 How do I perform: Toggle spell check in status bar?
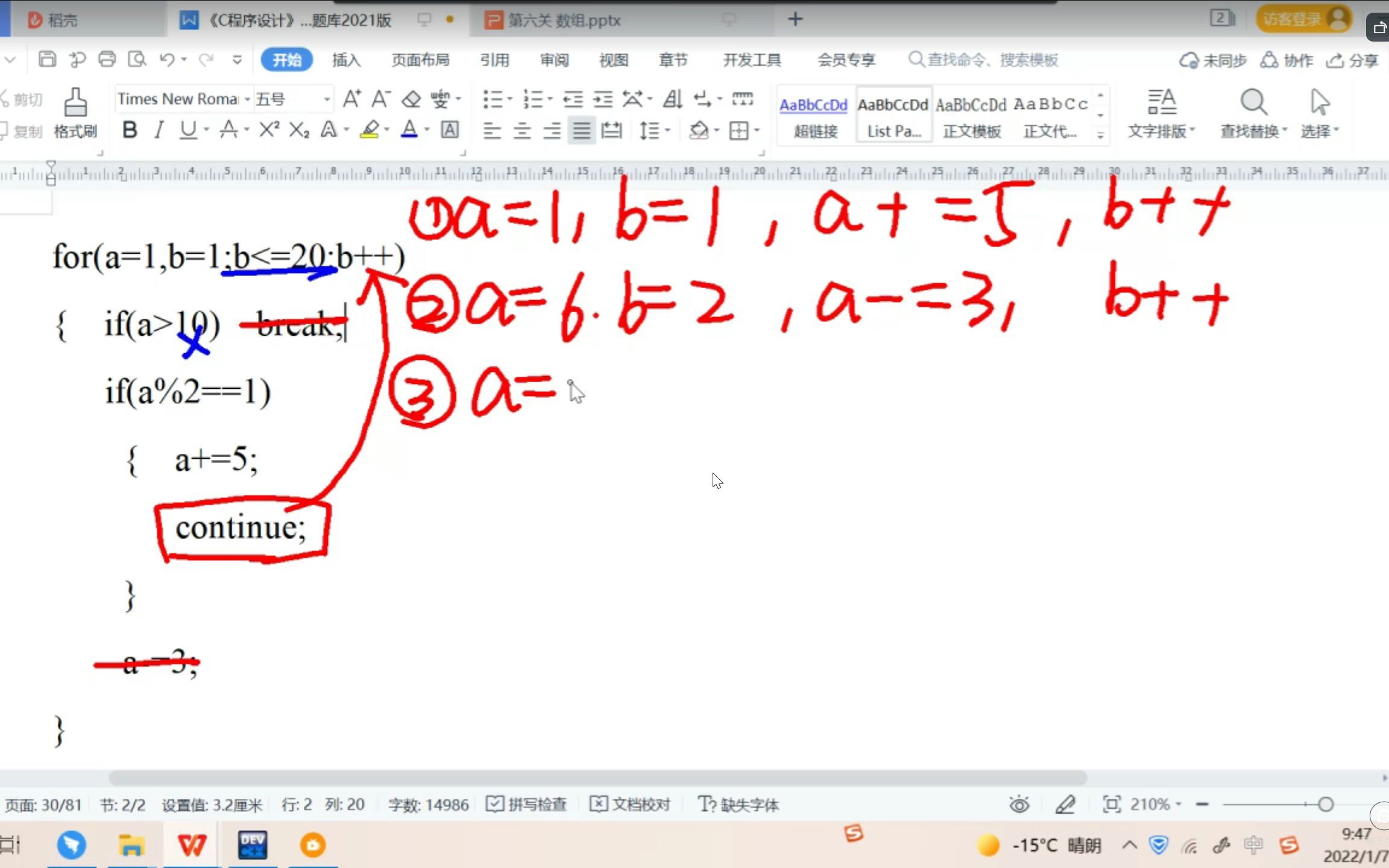pos(527,805)
